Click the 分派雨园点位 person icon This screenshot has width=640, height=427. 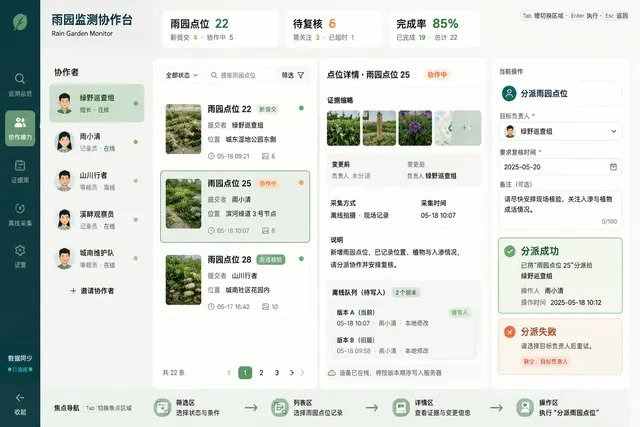[x=509, y=93]
